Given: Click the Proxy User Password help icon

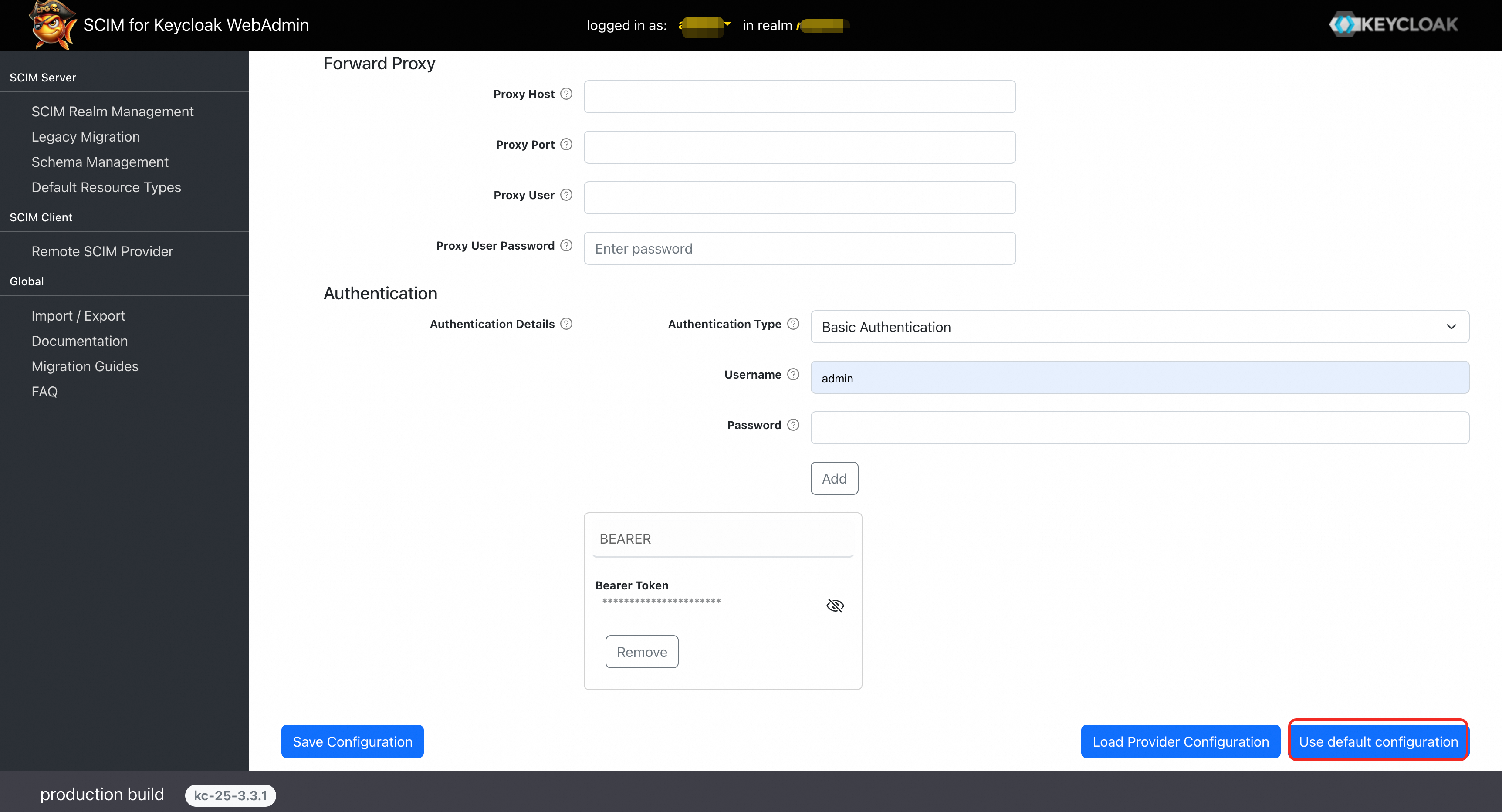Looking at the screenshot, I should [566, 245].
